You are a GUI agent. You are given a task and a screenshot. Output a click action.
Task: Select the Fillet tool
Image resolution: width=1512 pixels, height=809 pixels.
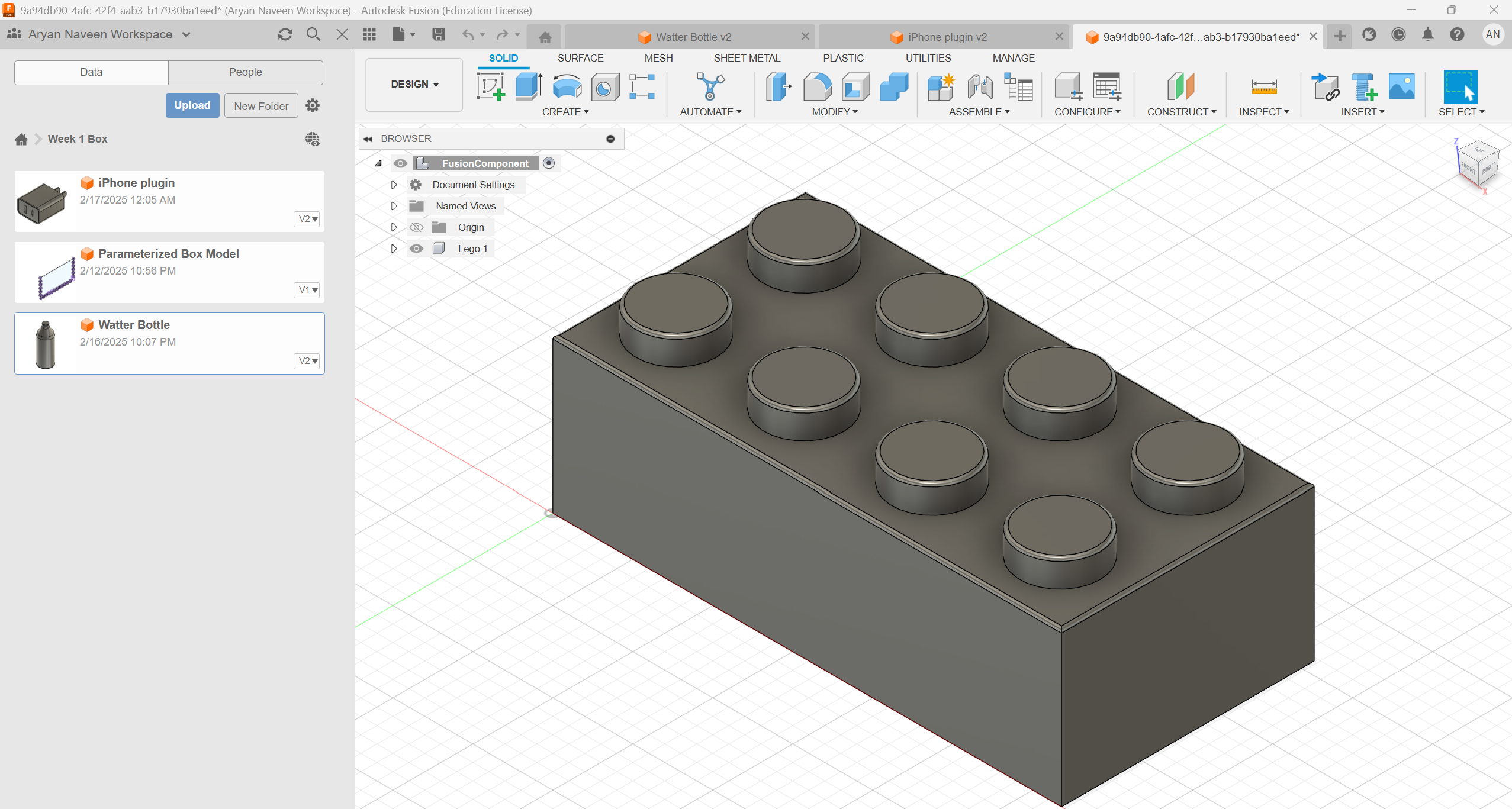[x=818, y=87]
